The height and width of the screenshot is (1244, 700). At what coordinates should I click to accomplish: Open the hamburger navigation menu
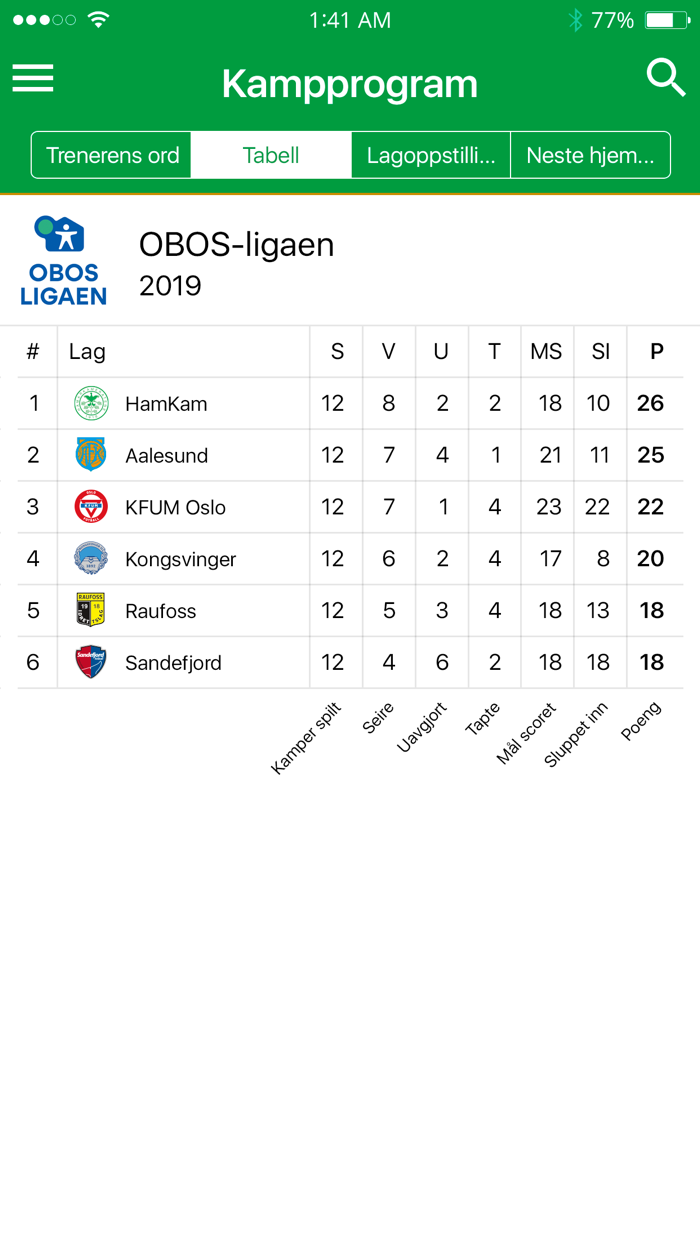tap(33, 78)
